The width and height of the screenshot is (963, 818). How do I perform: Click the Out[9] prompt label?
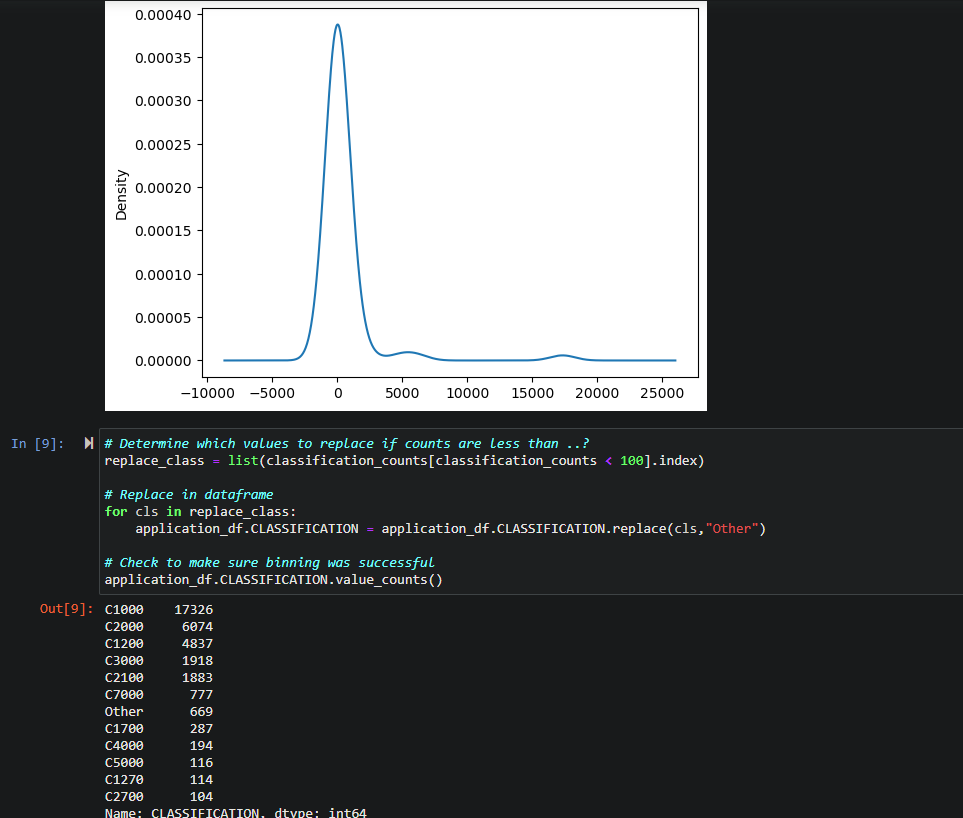[x=66, y=608]
